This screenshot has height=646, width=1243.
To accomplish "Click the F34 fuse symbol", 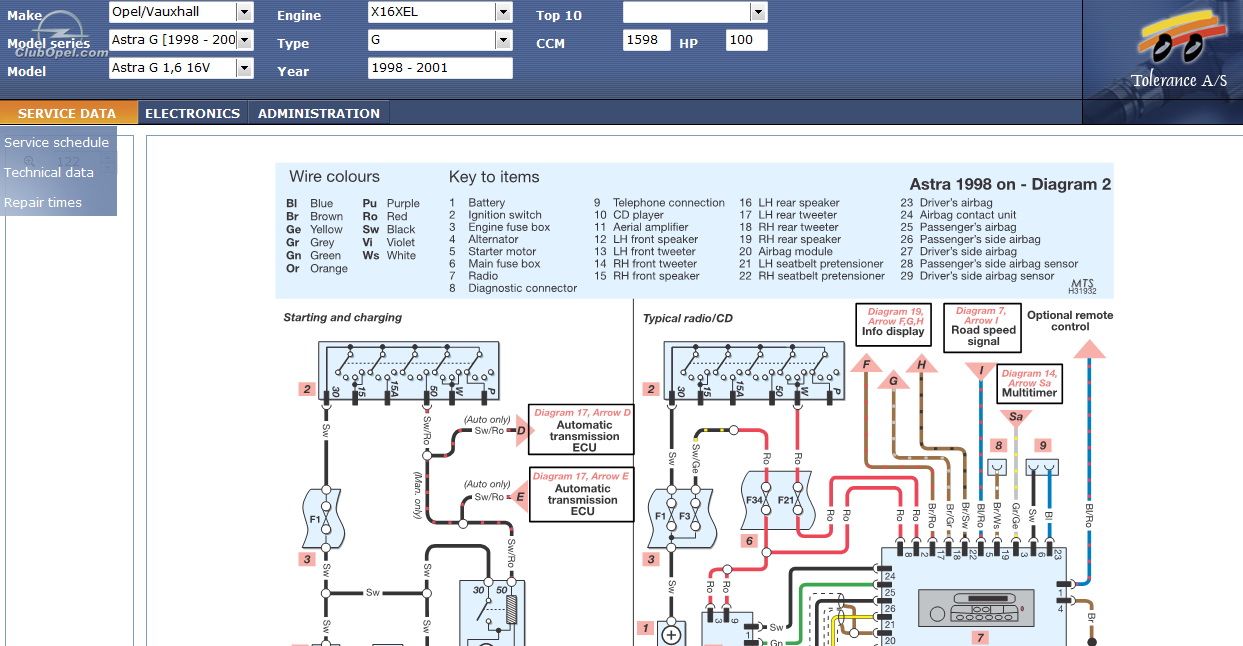I will point(765,499).
